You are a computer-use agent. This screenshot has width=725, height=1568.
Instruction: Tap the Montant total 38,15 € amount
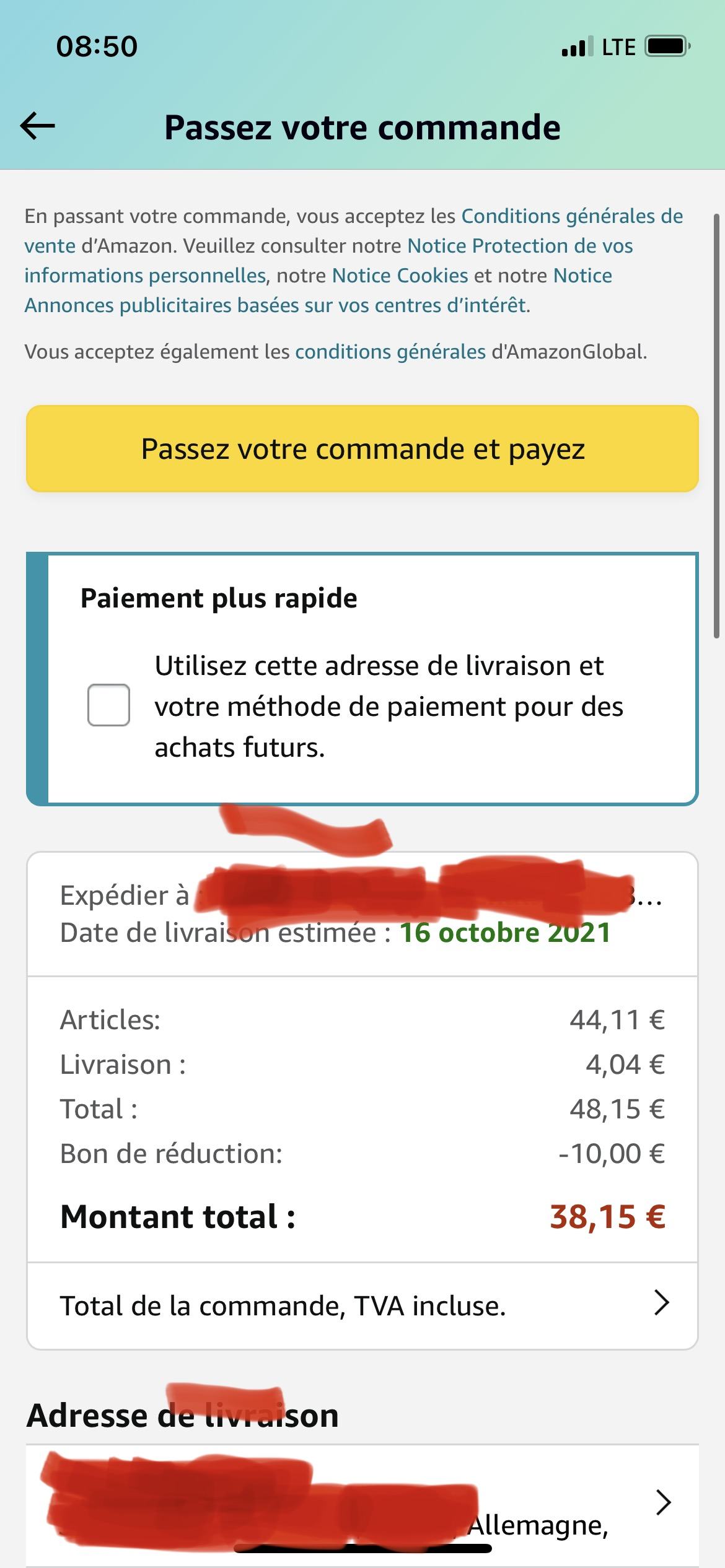[x=607, y=1216]
